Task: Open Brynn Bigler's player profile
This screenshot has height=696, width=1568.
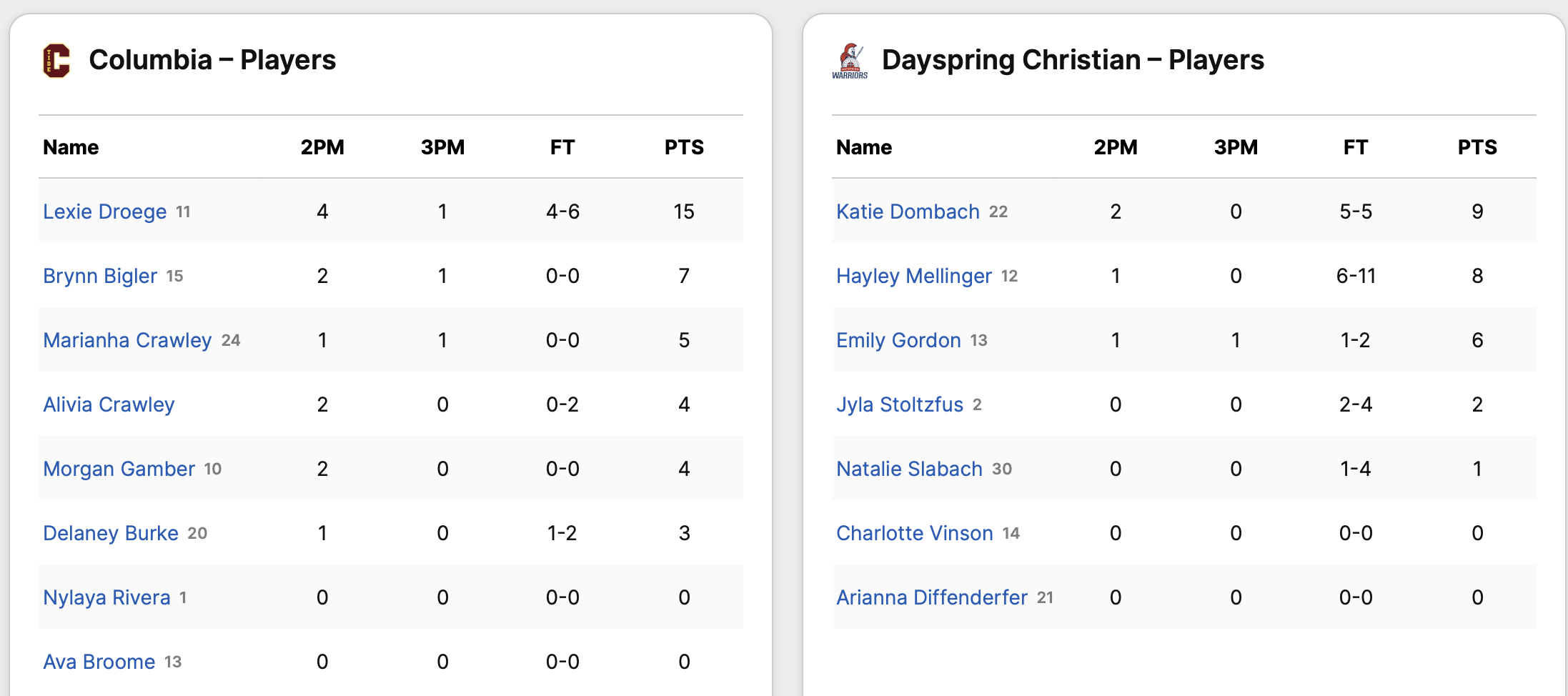Action: 100,276
